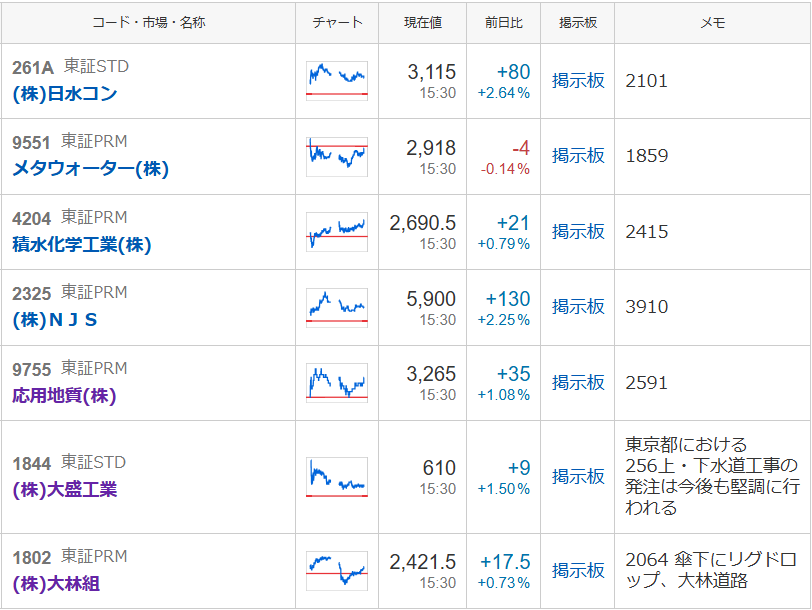Visit the 掲示板 link for メタウォーター

[x=578, y=156]
